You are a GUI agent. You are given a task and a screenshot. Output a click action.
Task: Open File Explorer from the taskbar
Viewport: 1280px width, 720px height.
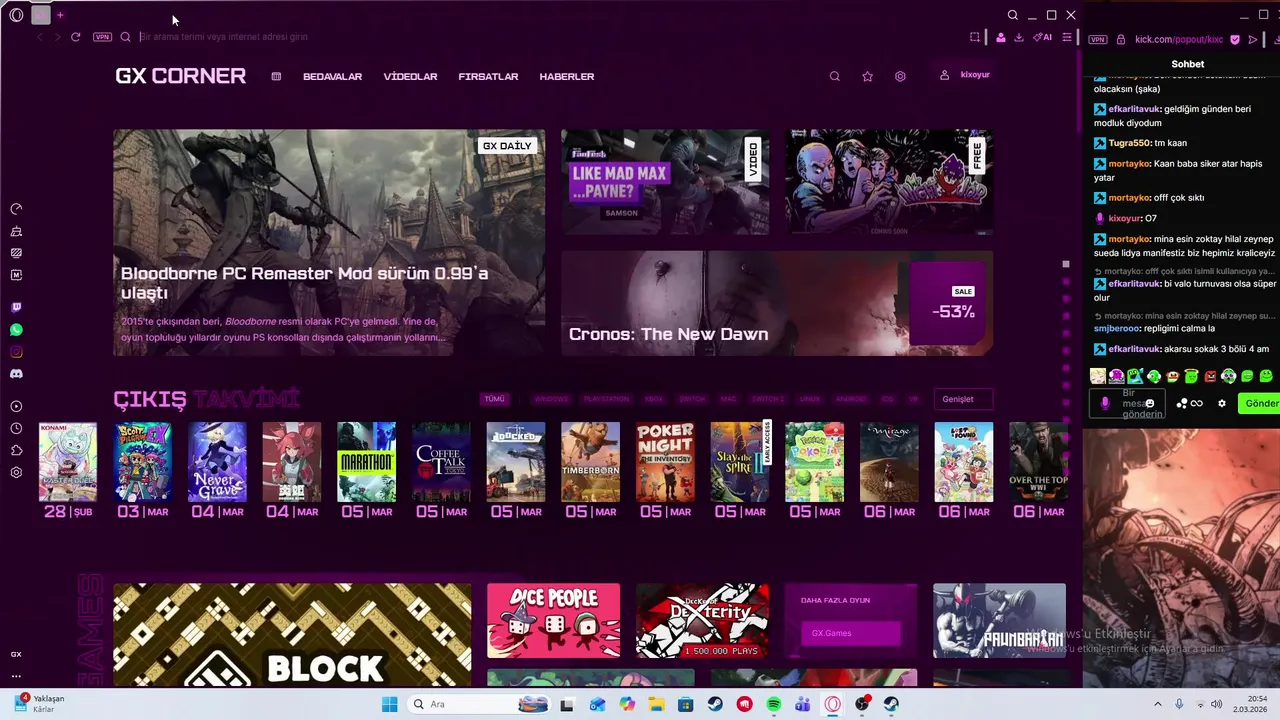656,704
